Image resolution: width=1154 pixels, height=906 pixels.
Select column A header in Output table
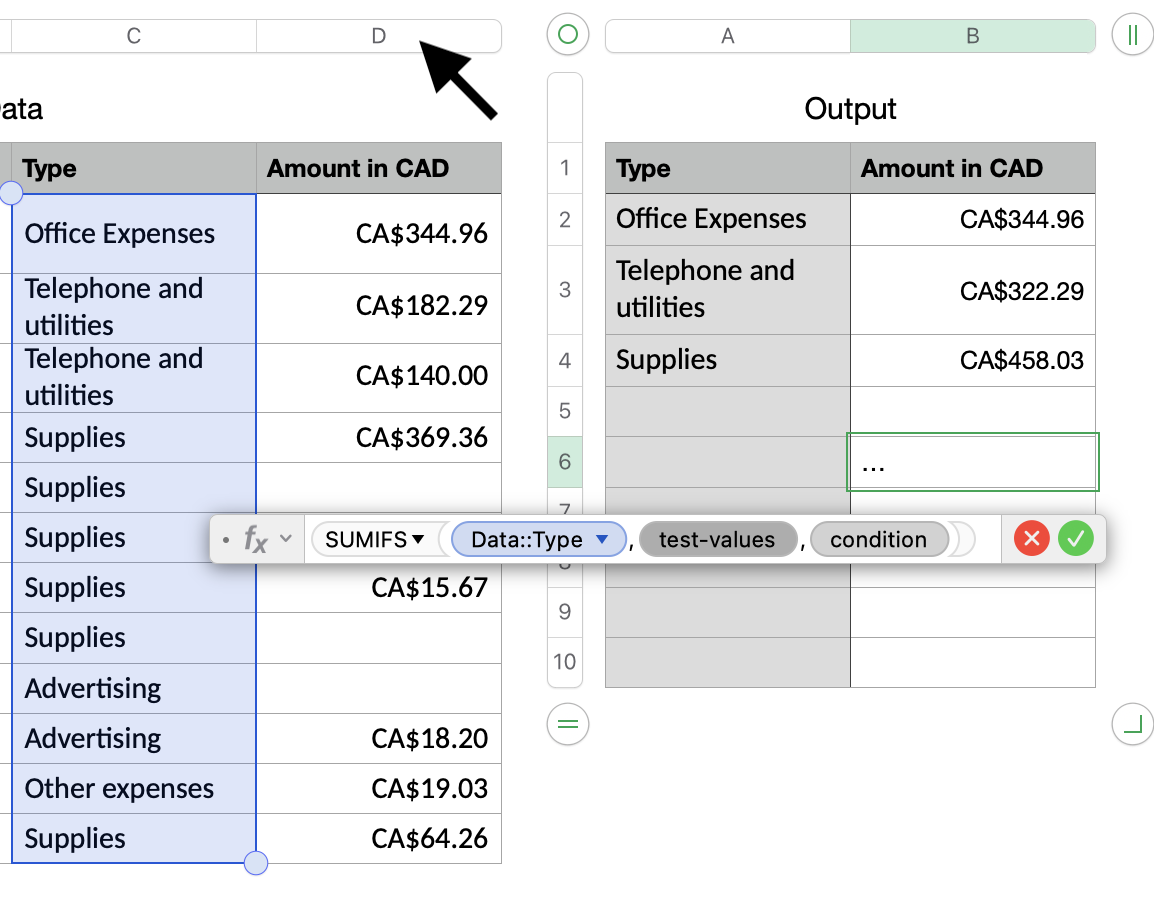(728, 36)
